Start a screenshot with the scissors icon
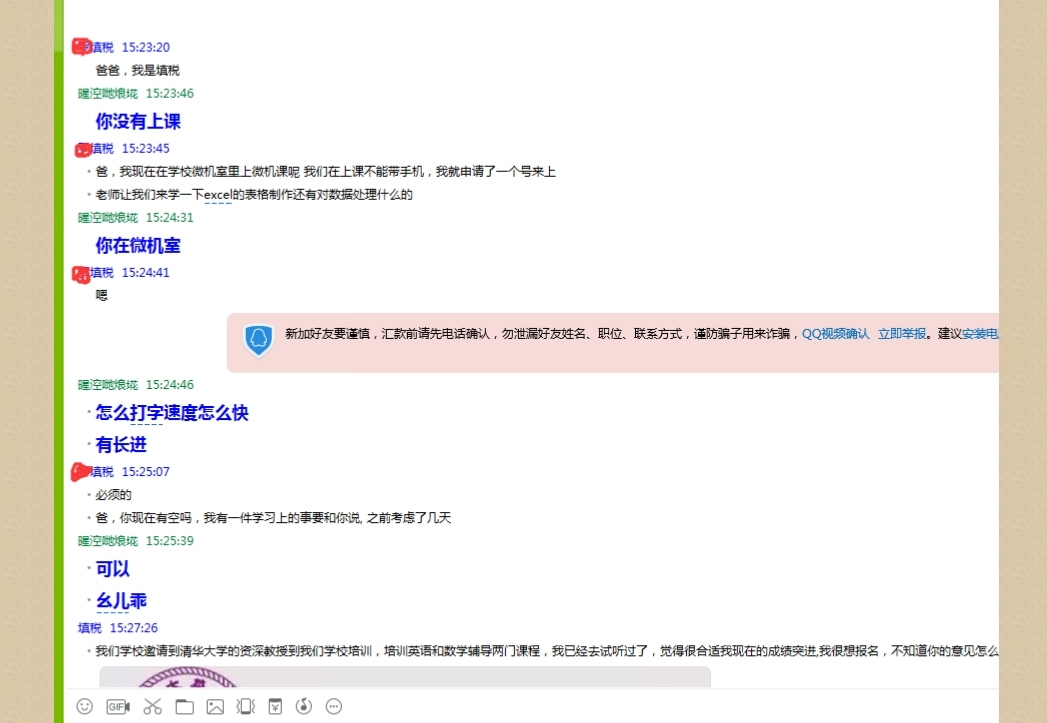 click(x=152, y=706)
